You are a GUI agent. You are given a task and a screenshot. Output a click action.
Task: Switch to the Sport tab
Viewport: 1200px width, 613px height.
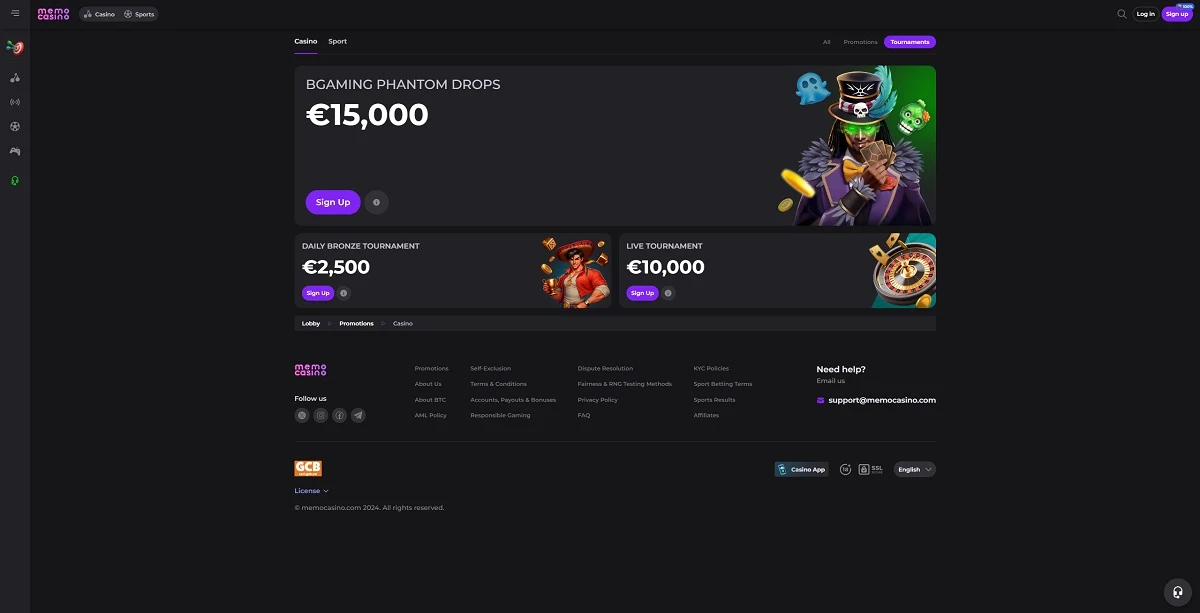coord(338,41)
